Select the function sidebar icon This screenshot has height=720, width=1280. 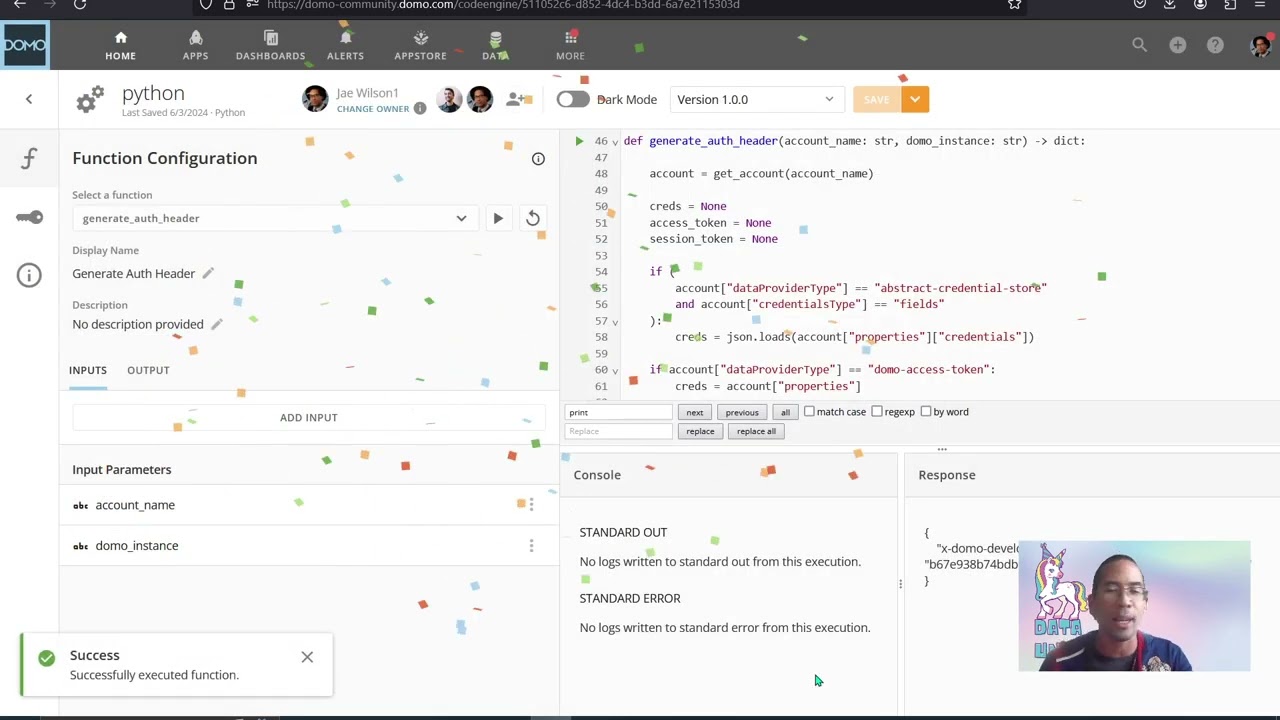(29, 158)
